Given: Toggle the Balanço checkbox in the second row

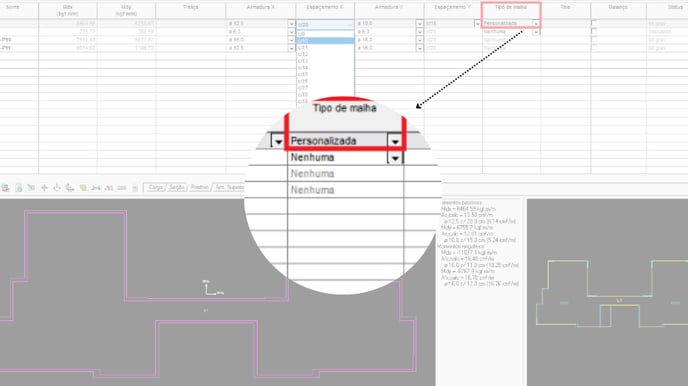Looking at the screenshot, I should (x=594, y=32).
